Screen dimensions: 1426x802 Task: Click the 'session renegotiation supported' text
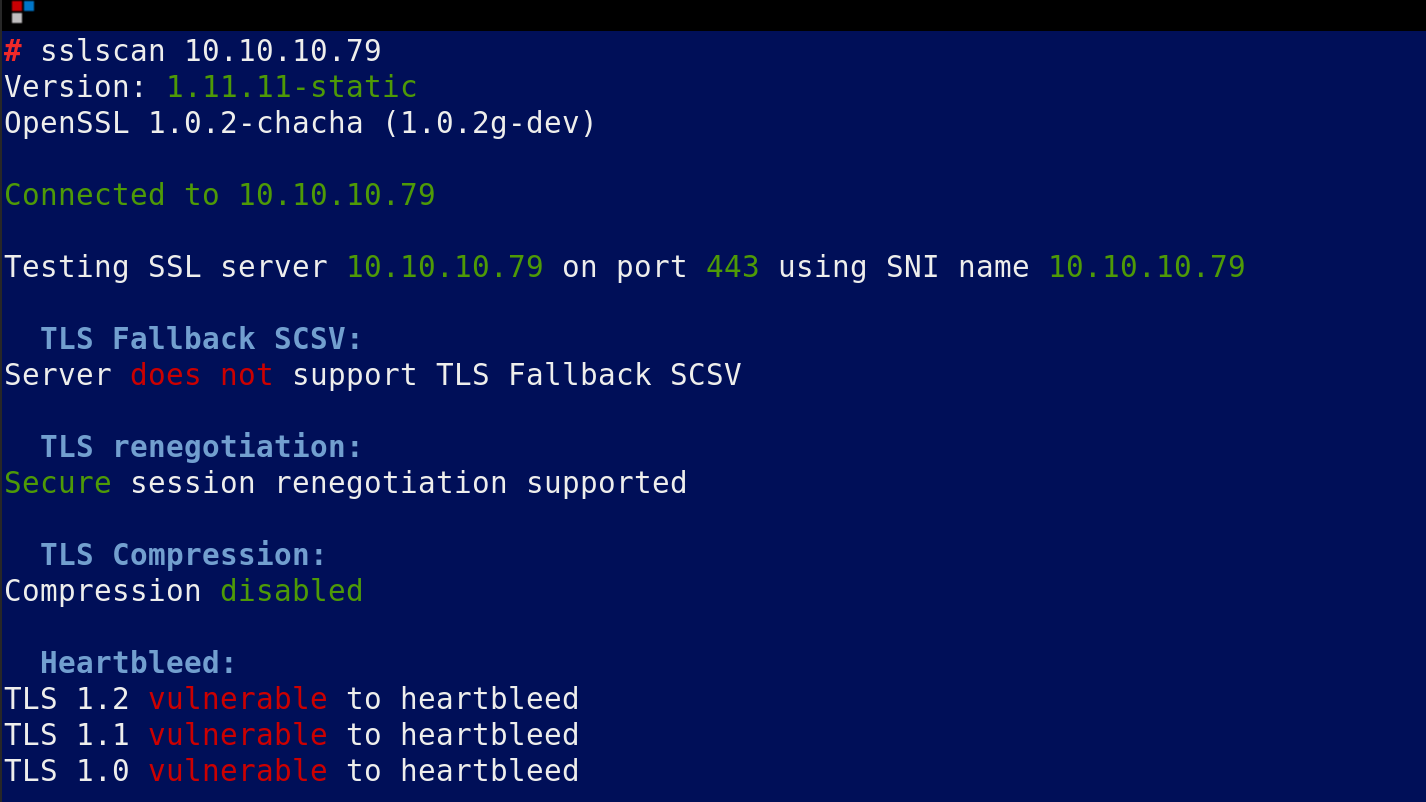(409, 483)
